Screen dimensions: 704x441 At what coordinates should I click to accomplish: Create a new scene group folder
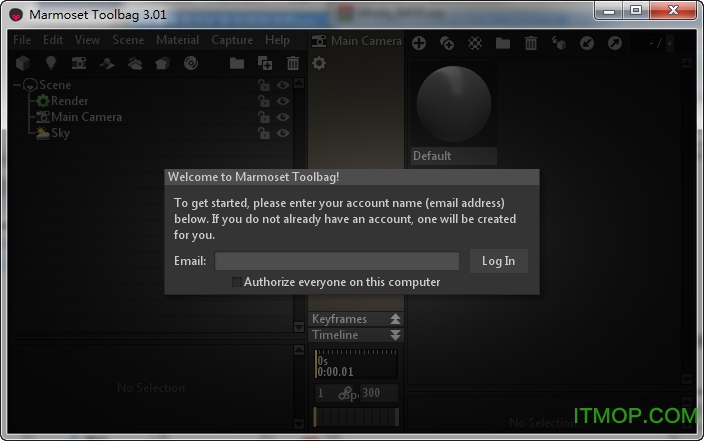(x=237, y=63)
